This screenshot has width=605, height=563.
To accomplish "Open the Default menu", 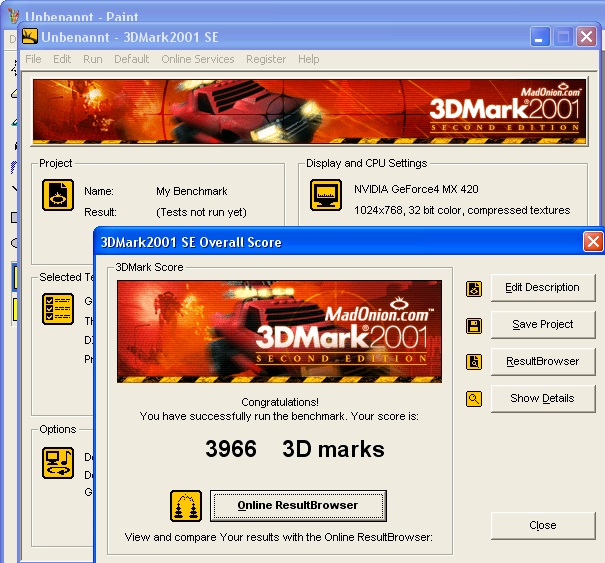I will (x=132, y=59).
